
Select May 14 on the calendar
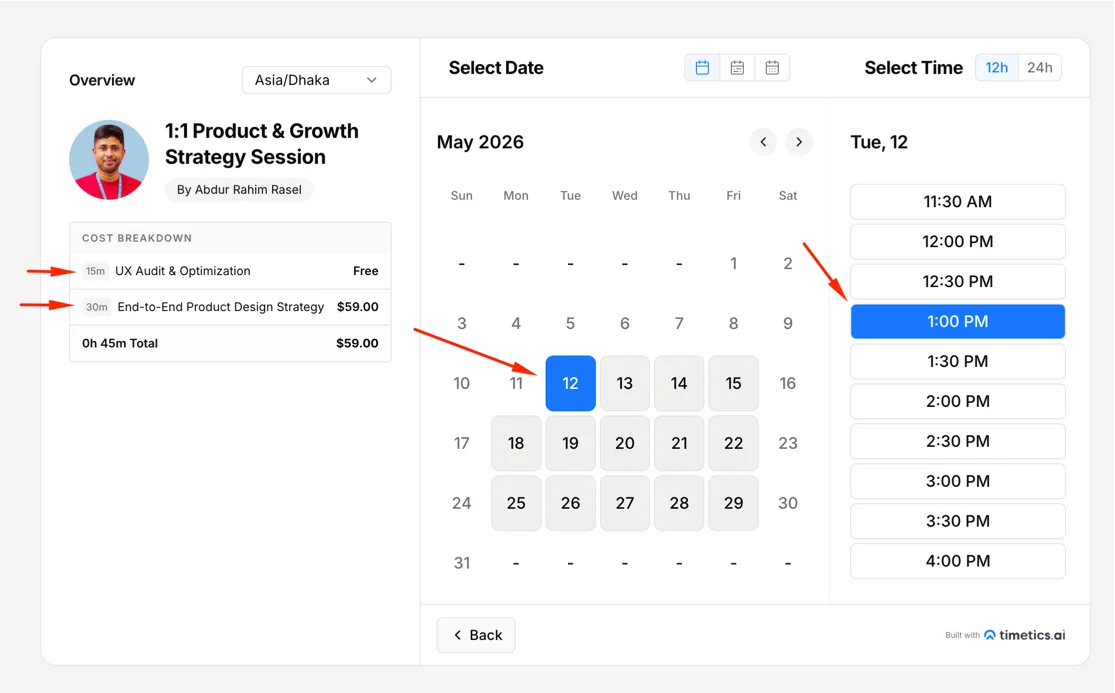coord(679,384)
